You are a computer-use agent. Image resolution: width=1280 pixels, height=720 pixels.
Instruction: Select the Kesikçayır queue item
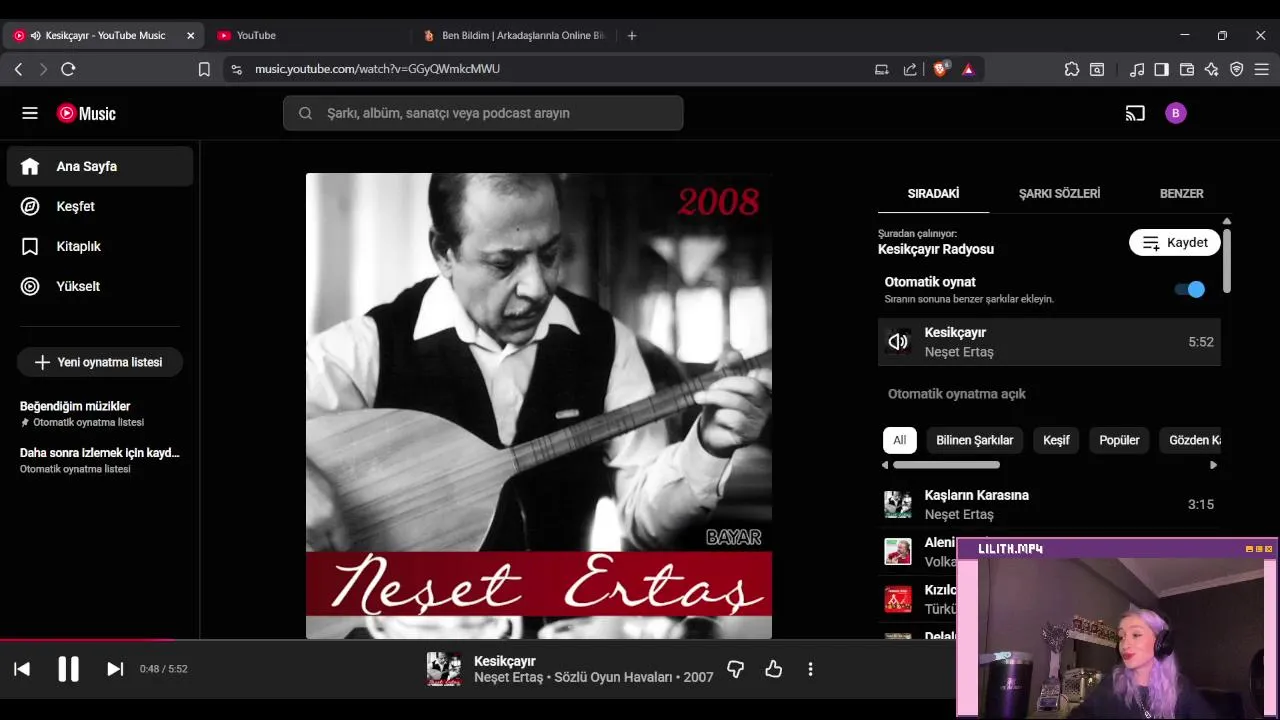(x=1049, y=342)
